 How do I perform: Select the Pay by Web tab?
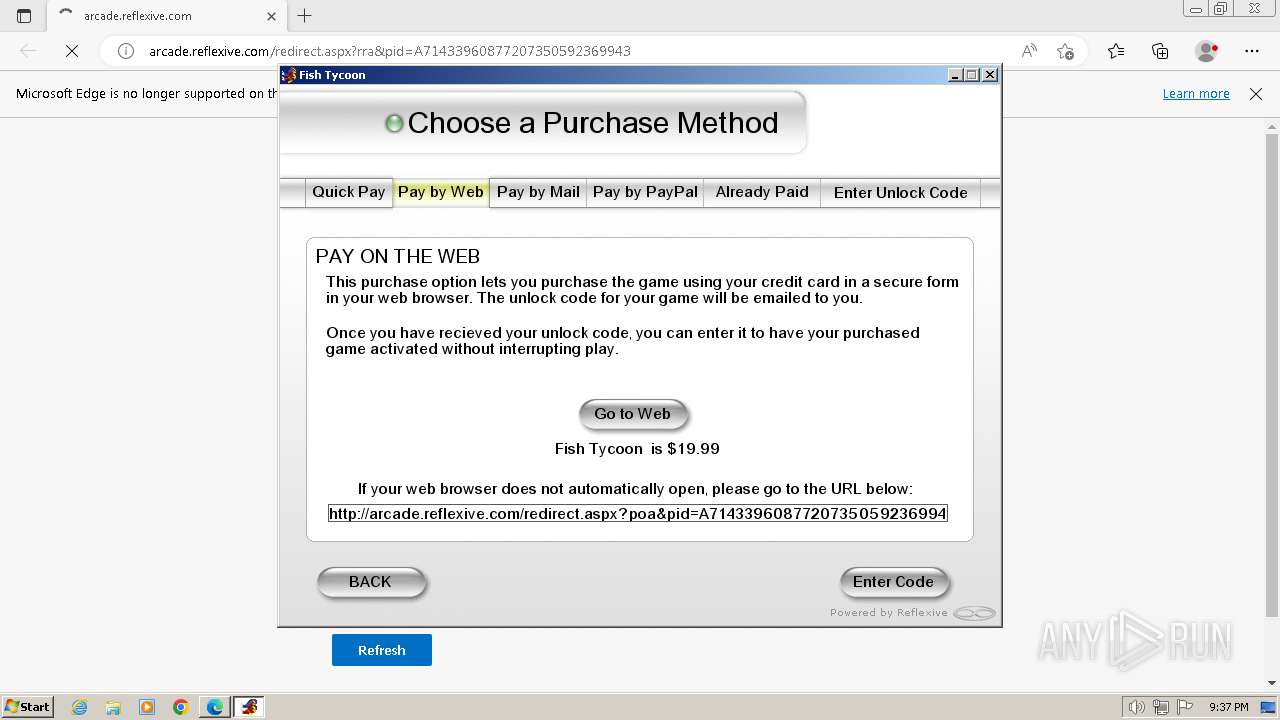point(440,192)
